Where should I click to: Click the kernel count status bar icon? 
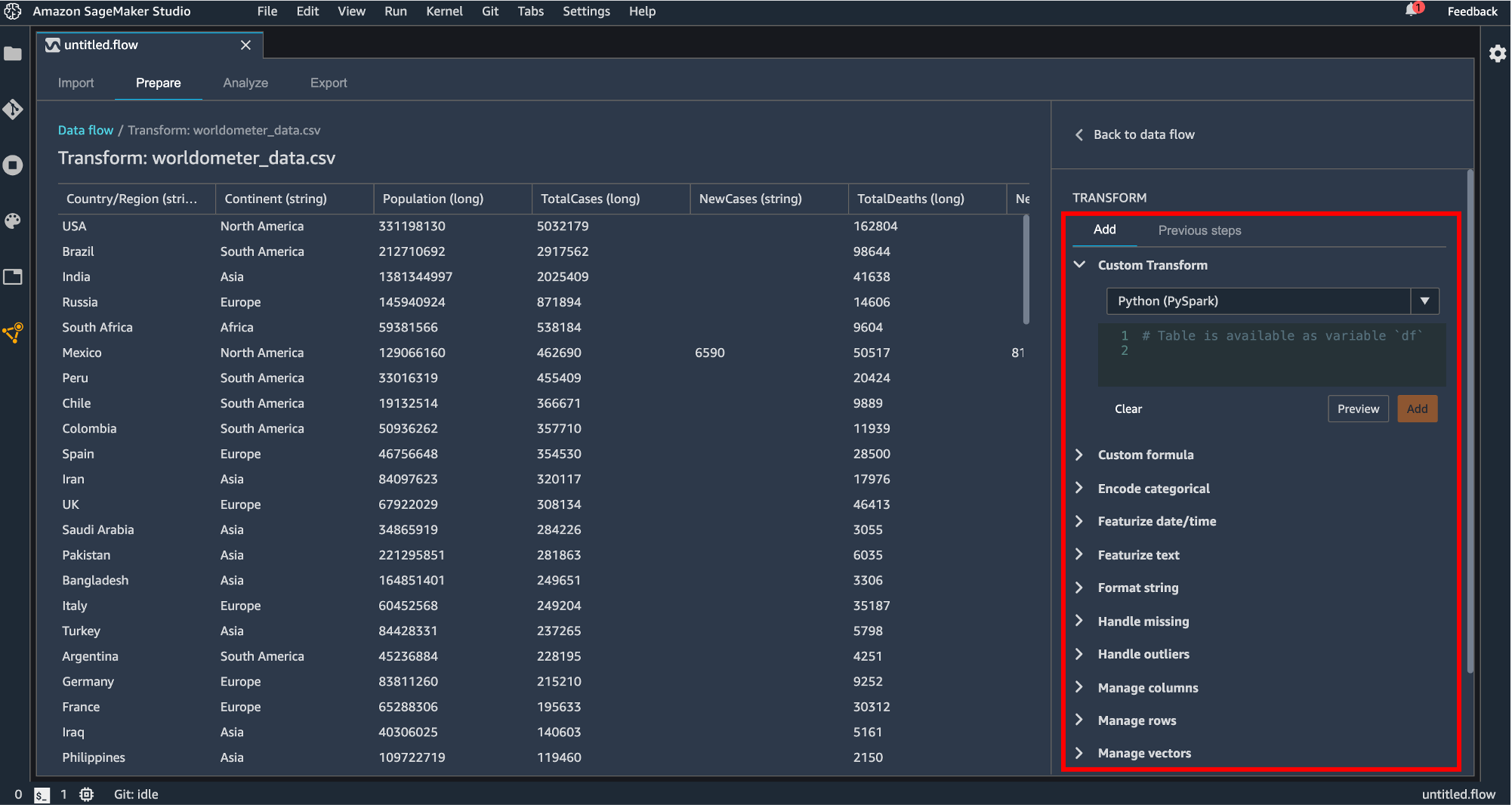point(87,794)
